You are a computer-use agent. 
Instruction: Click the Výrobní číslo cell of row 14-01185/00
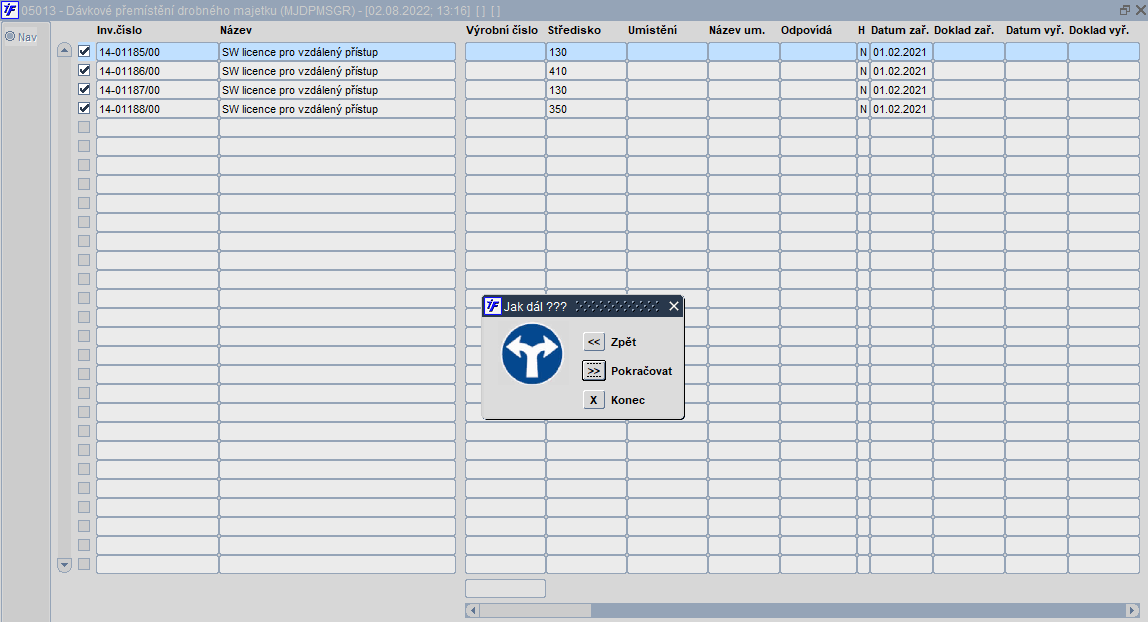[x=505, y=52]
